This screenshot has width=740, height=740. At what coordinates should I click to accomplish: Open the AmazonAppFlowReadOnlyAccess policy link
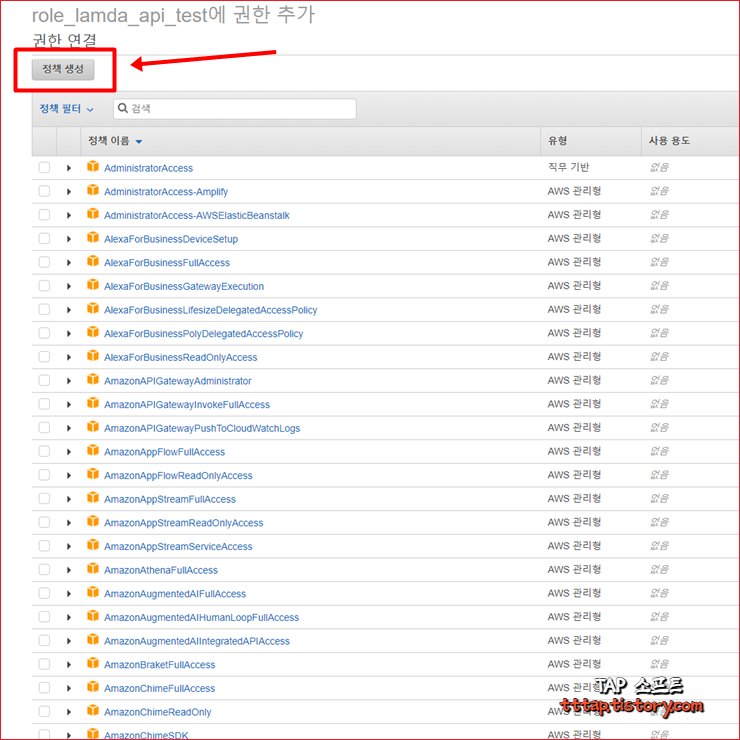point(178,476)
